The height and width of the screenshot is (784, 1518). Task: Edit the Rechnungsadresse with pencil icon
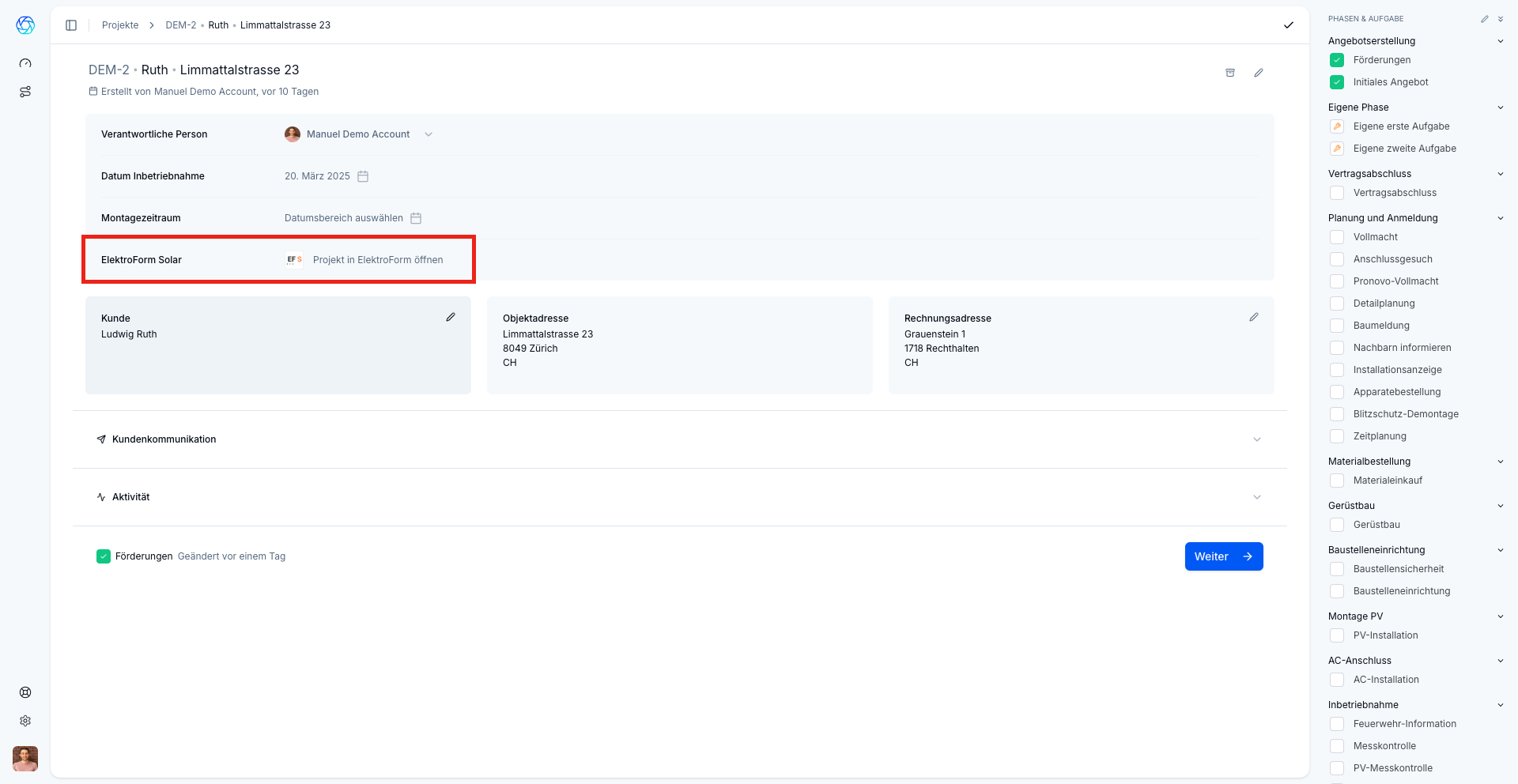[x=1254, y=317]
